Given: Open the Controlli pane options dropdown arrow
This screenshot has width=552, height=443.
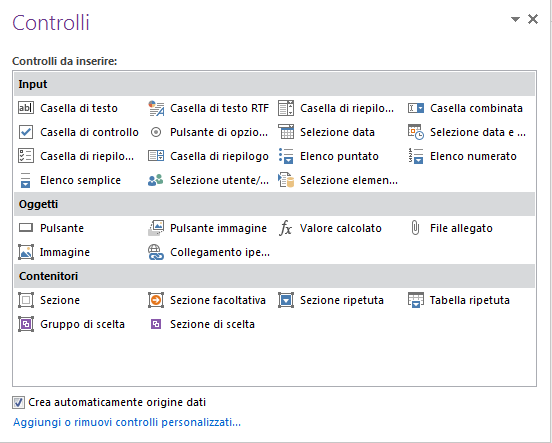Looking at the screenshot, I should 515,19.
